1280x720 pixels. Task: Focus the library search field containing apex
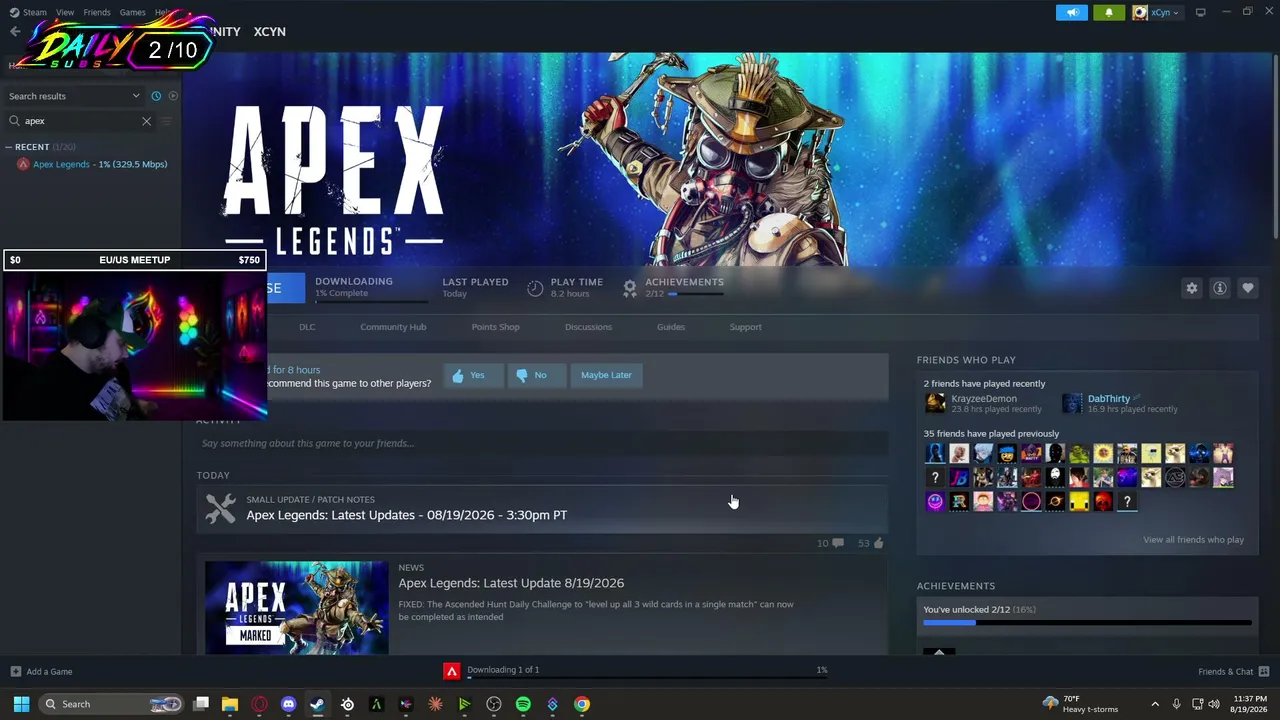(x=80, y=121)
